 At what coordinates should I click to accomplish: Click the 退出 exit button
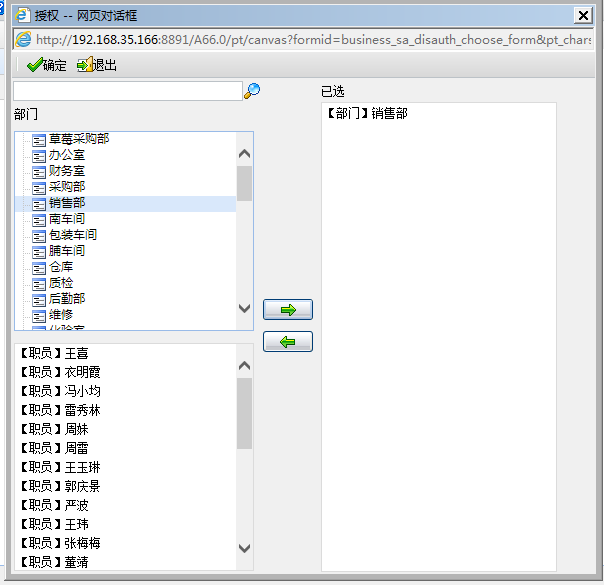click(x=96, y=65)
